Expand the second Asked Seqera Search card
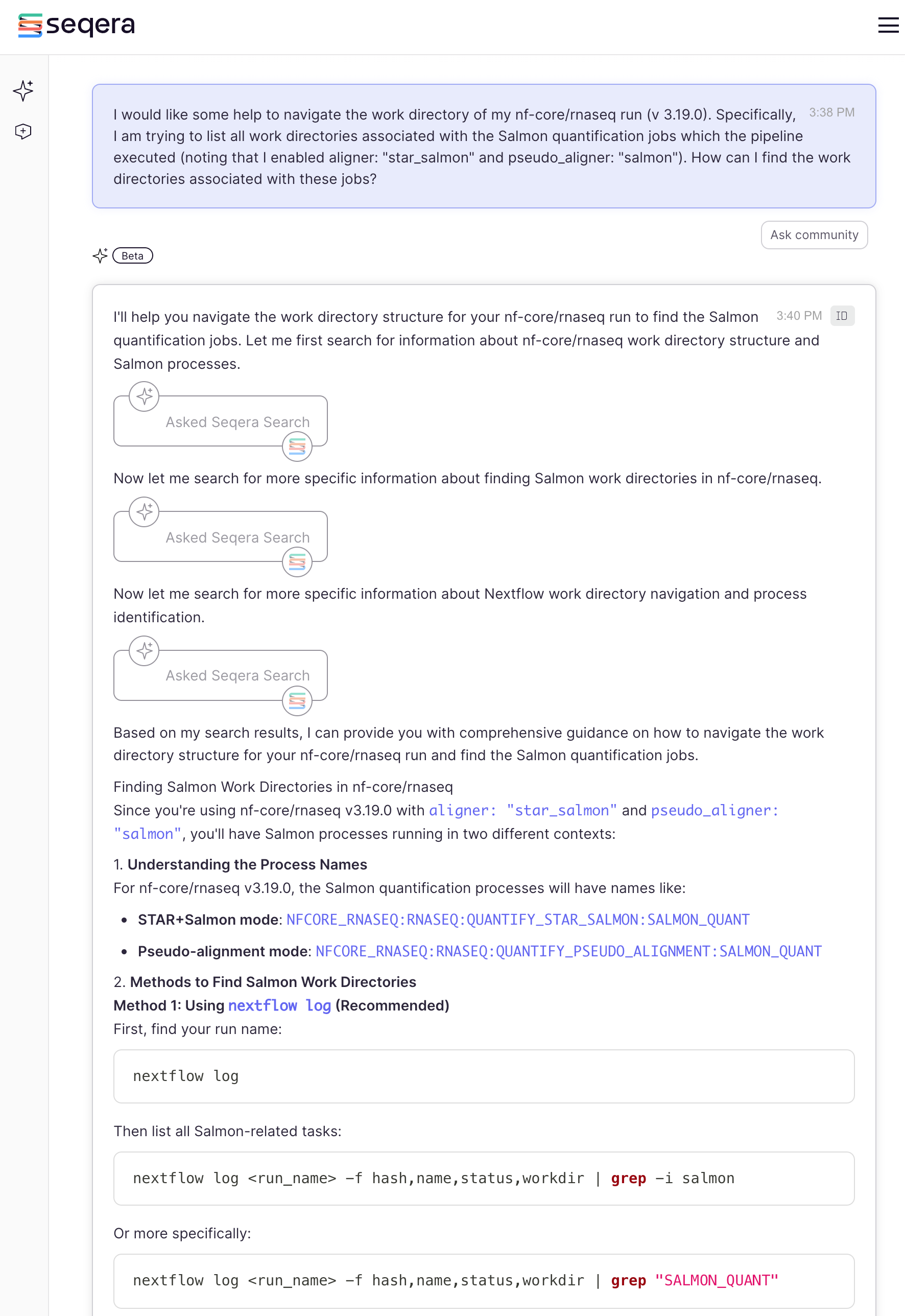Image resolution: width=905 pixels, height=1316 pixels. coord(237,537)
